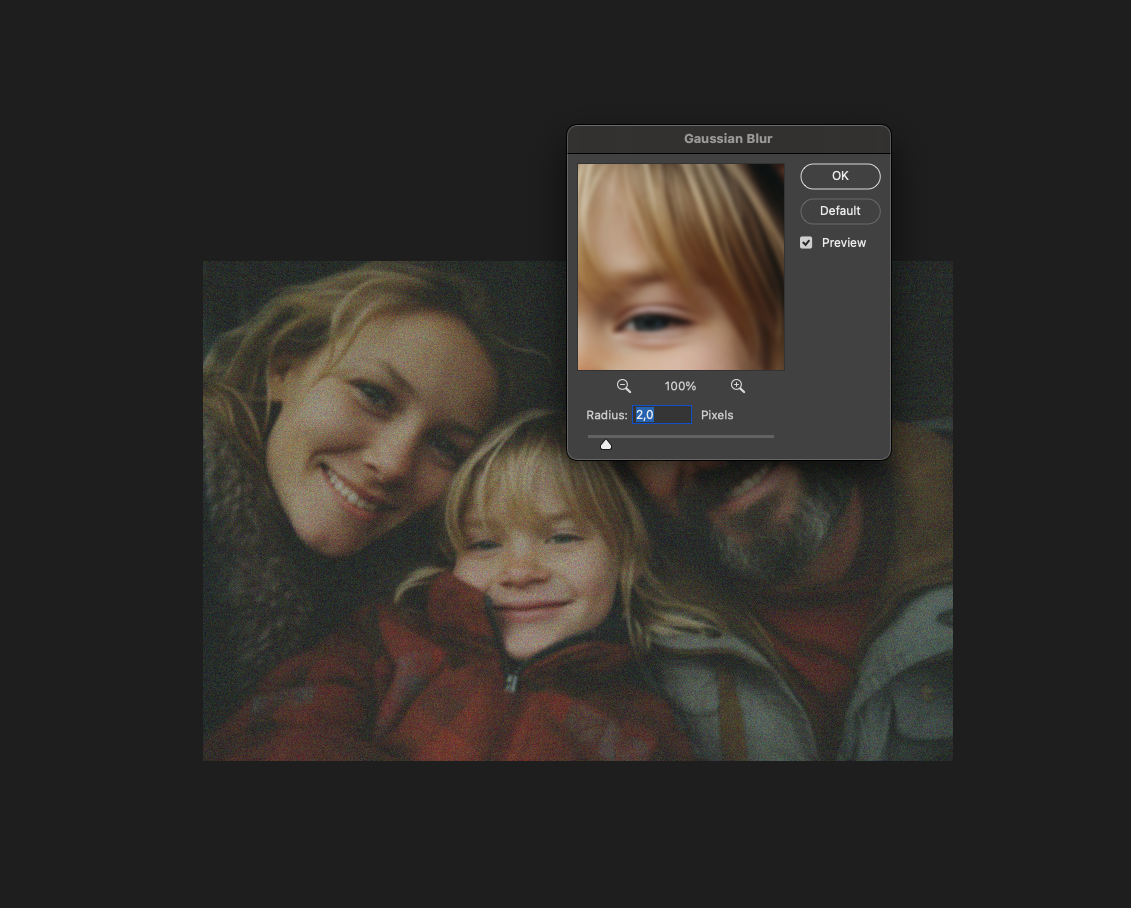Click the Pixels unit label
Viewport: 1131px width, 908px height.
pos(716,415)
